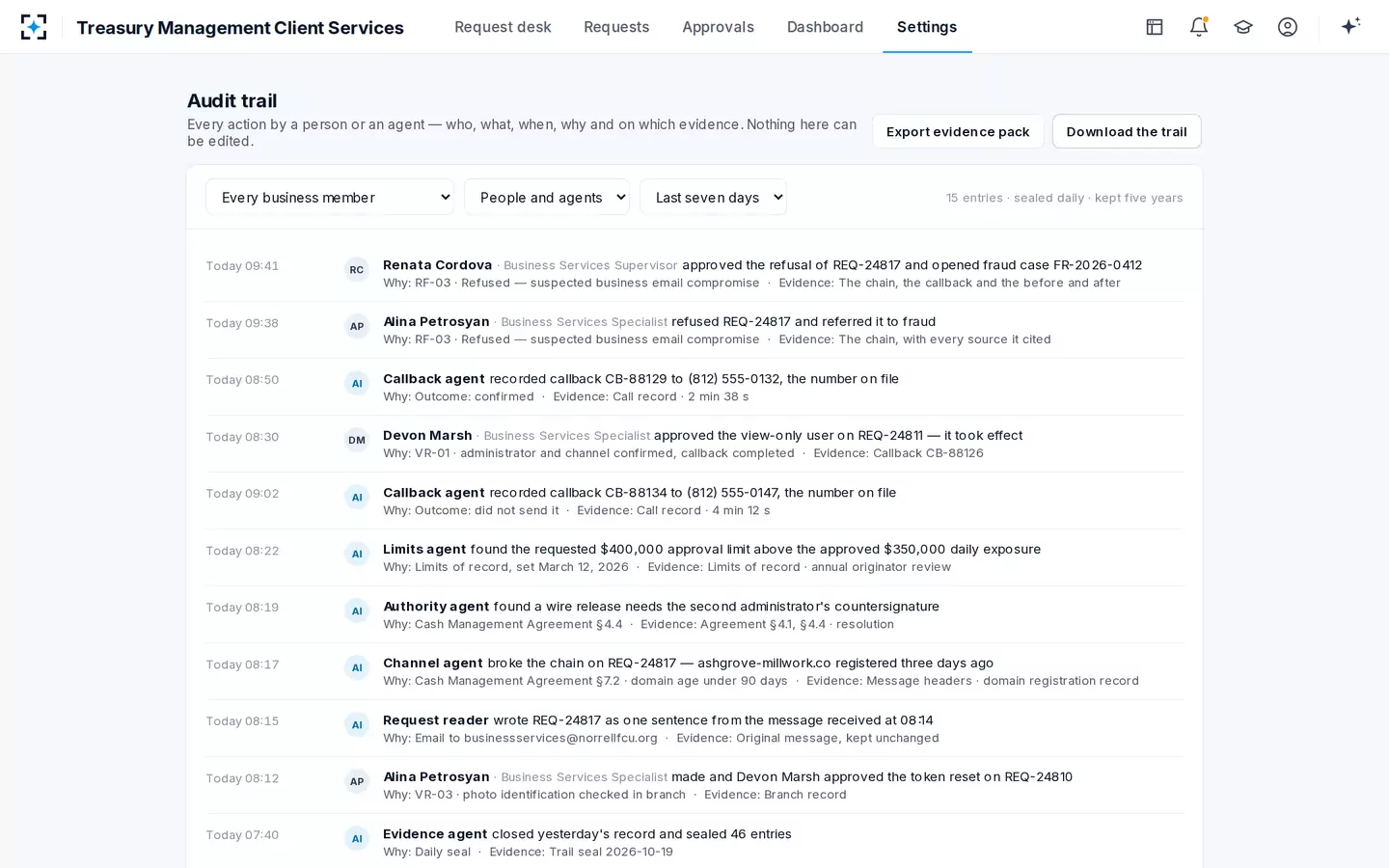Click the Treasury Management Client Services title
1389x868 pixels.
click(240, 28)
